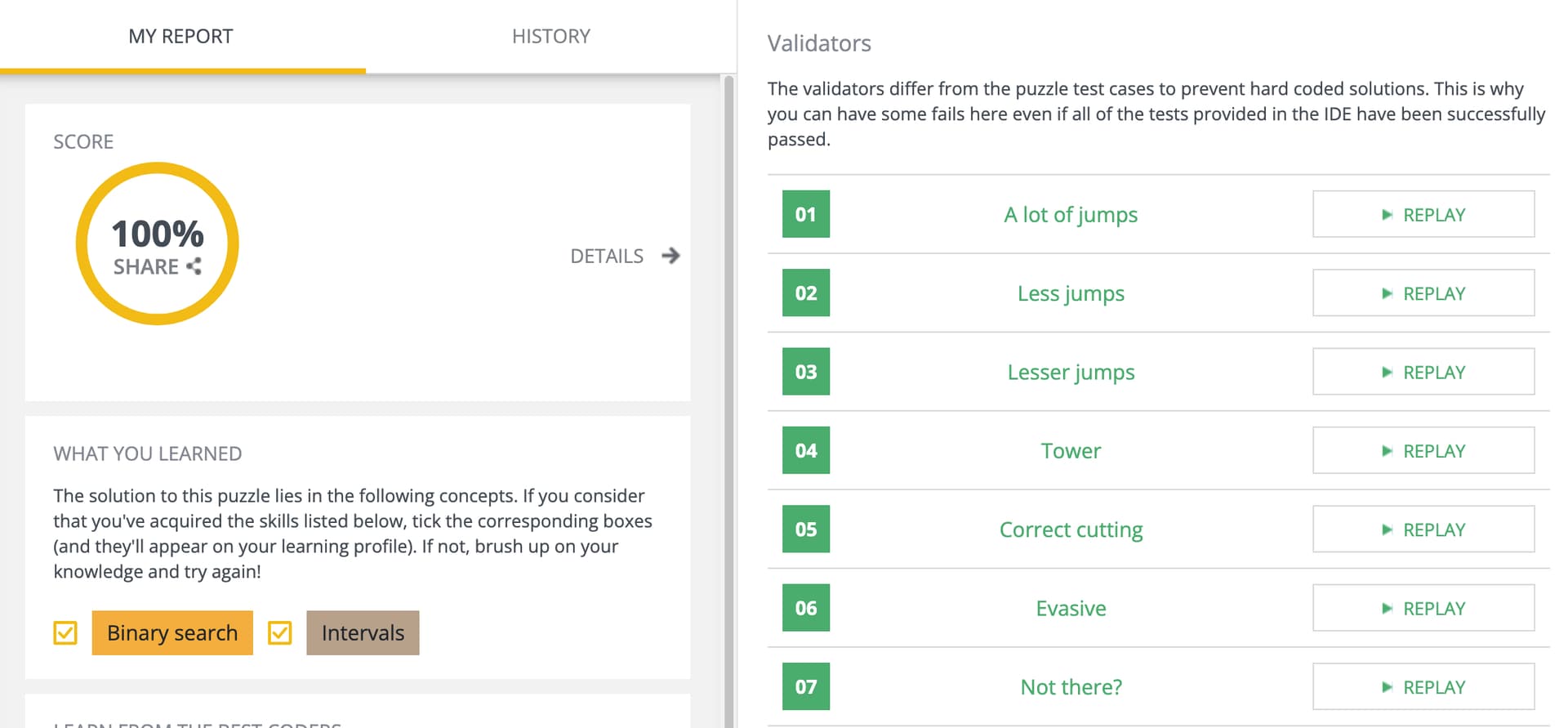Click the DETAILS arrow icon
The width and height of the screenshot is (1568, 728).
(x=670, y=256)
